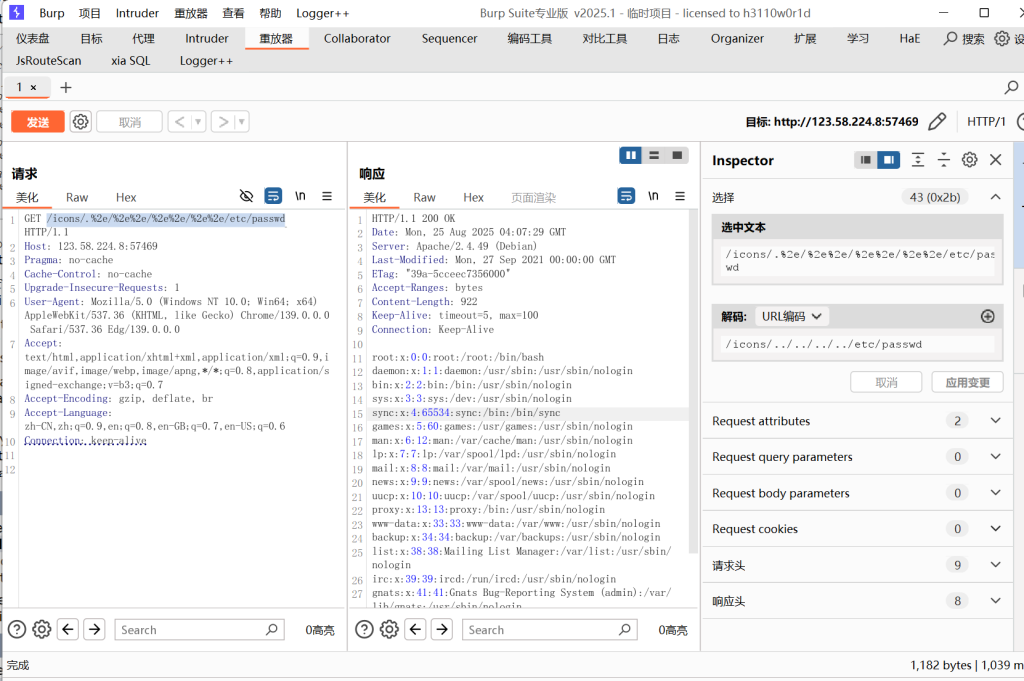The image size is (1024, 681).
Task: Click decoded path text field in Inspector
Action: pos(857,344)
